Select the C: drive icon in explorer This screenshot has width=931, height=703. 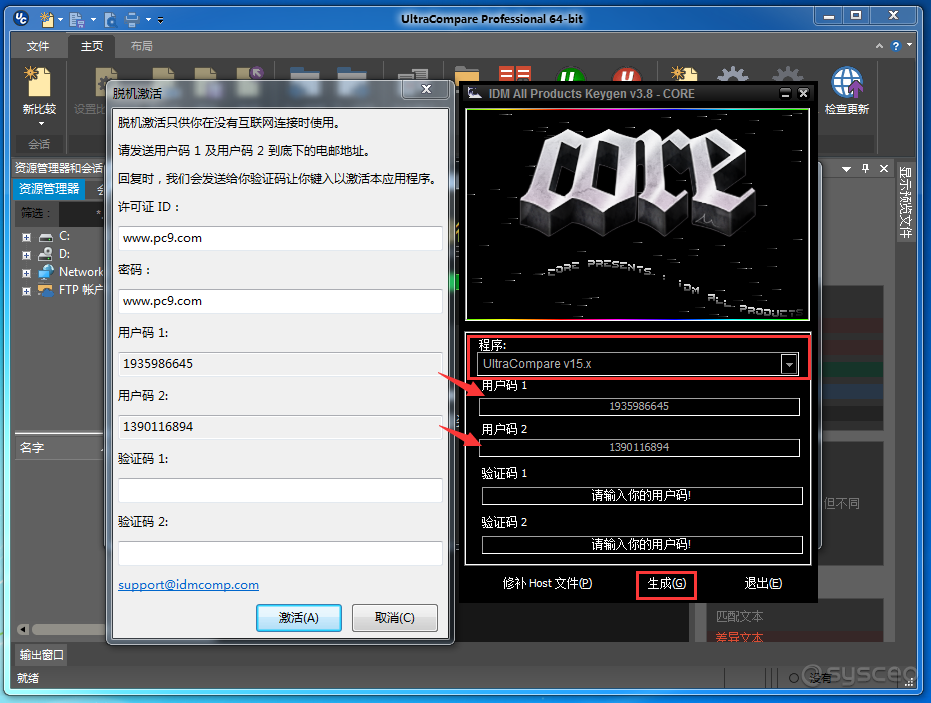tap(46, 237)
